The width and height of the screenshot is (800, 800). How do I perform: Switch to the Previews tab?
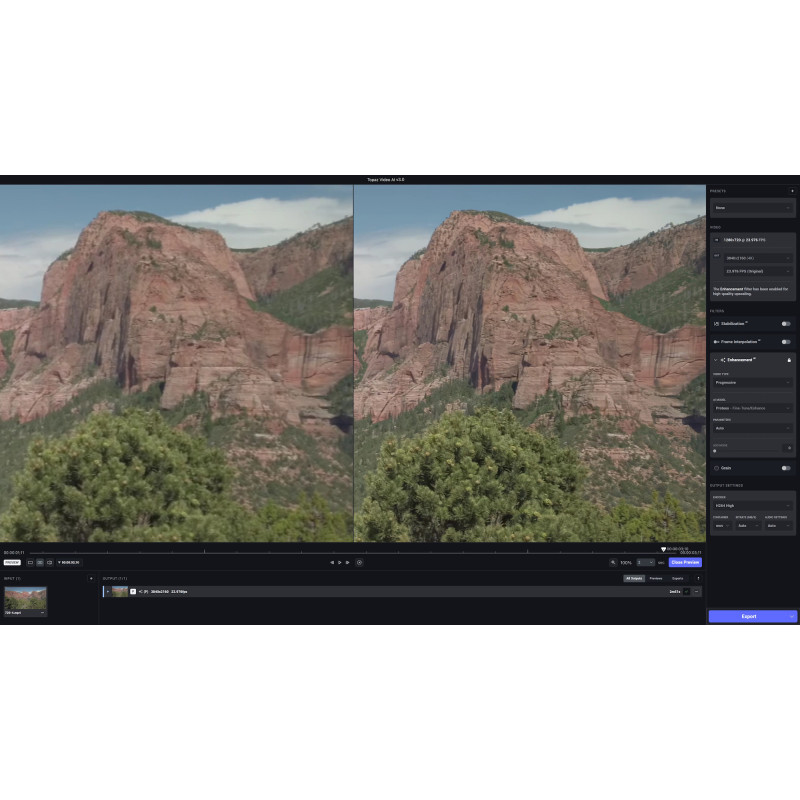coord(656,578)
